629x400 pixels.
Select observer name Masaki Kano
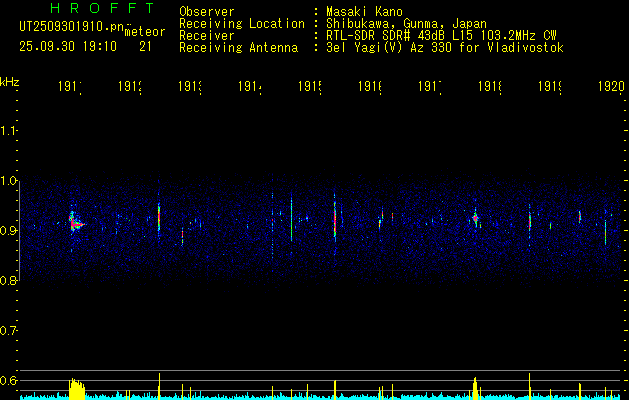click(x=364, y=11)
